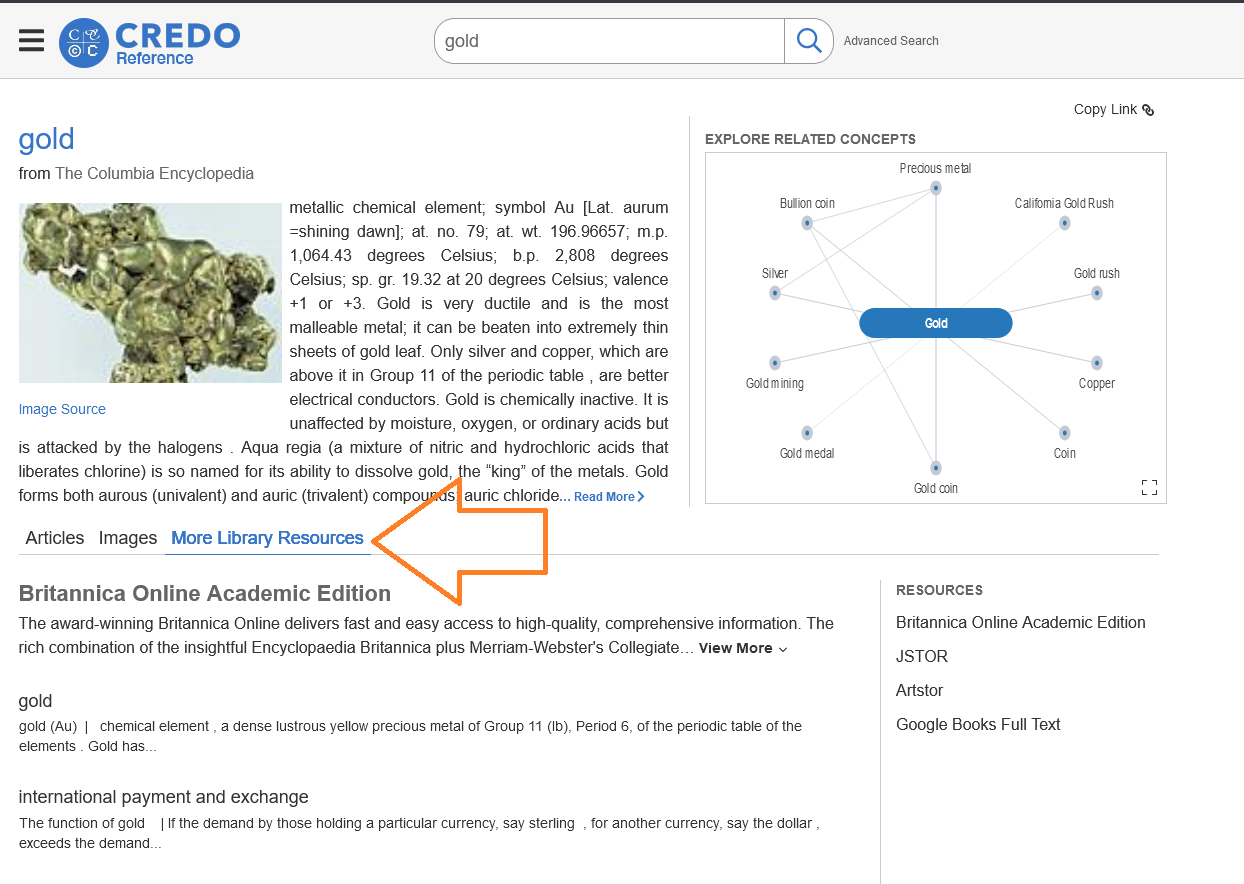This screenshot has width=1244, height=884.
Task: Select the California Gold Rush node dot
Action: pos(1065,223)
